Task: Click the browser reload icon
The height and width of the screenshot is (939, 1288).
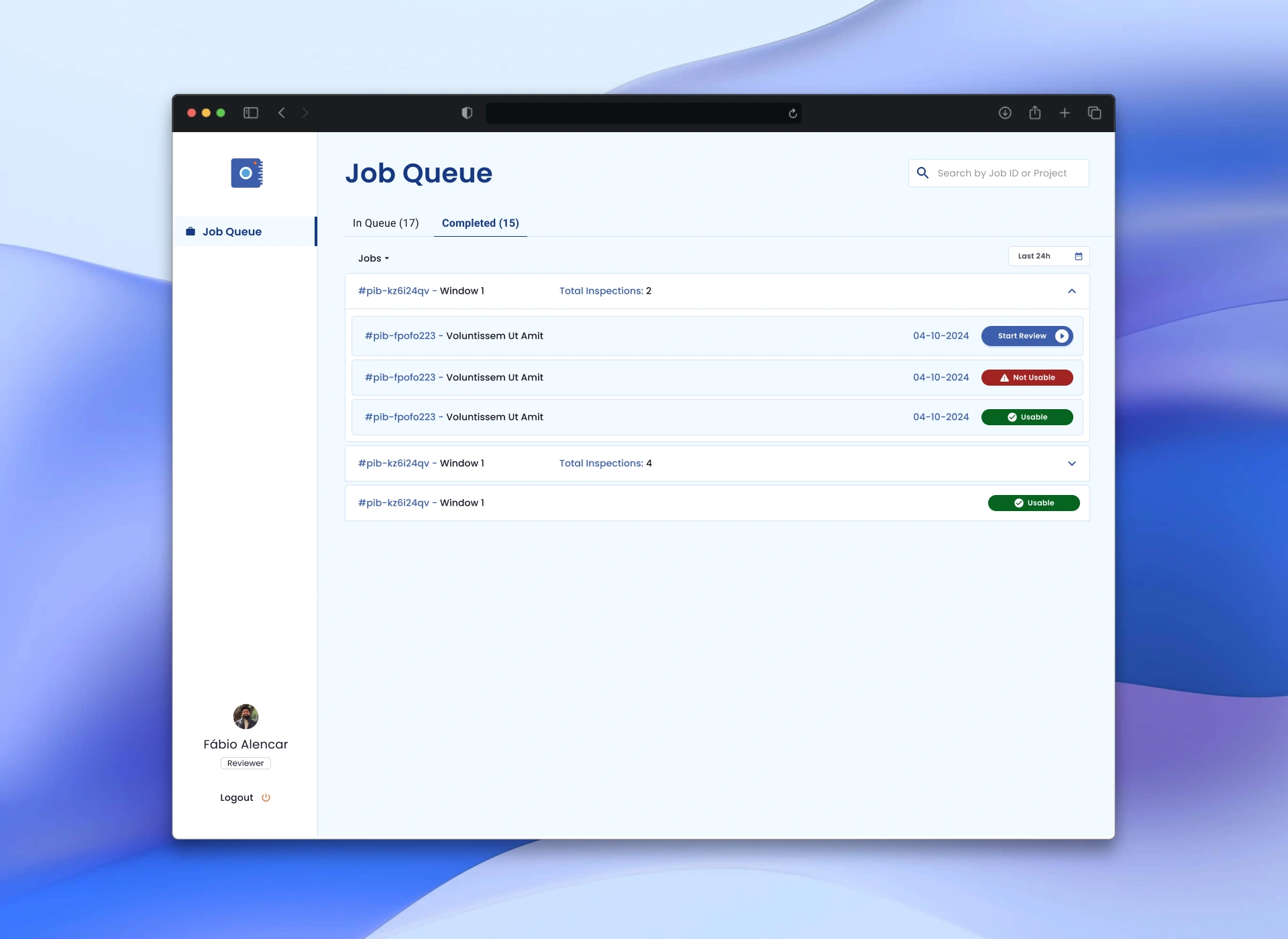Action: click(792, 113)
